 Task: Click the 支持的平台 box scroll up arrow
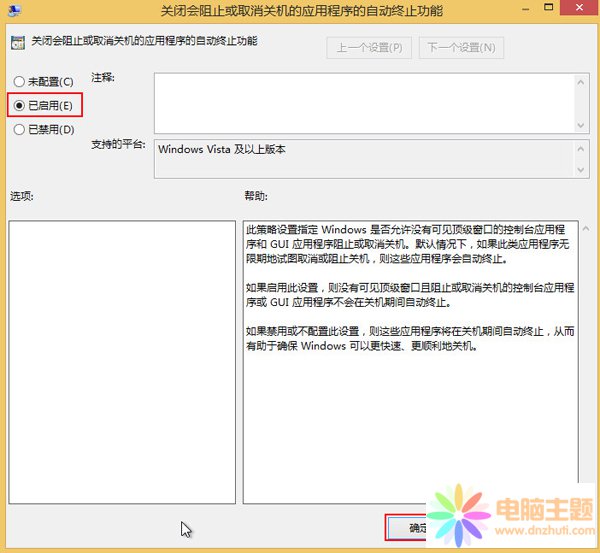tap(580, 149)
